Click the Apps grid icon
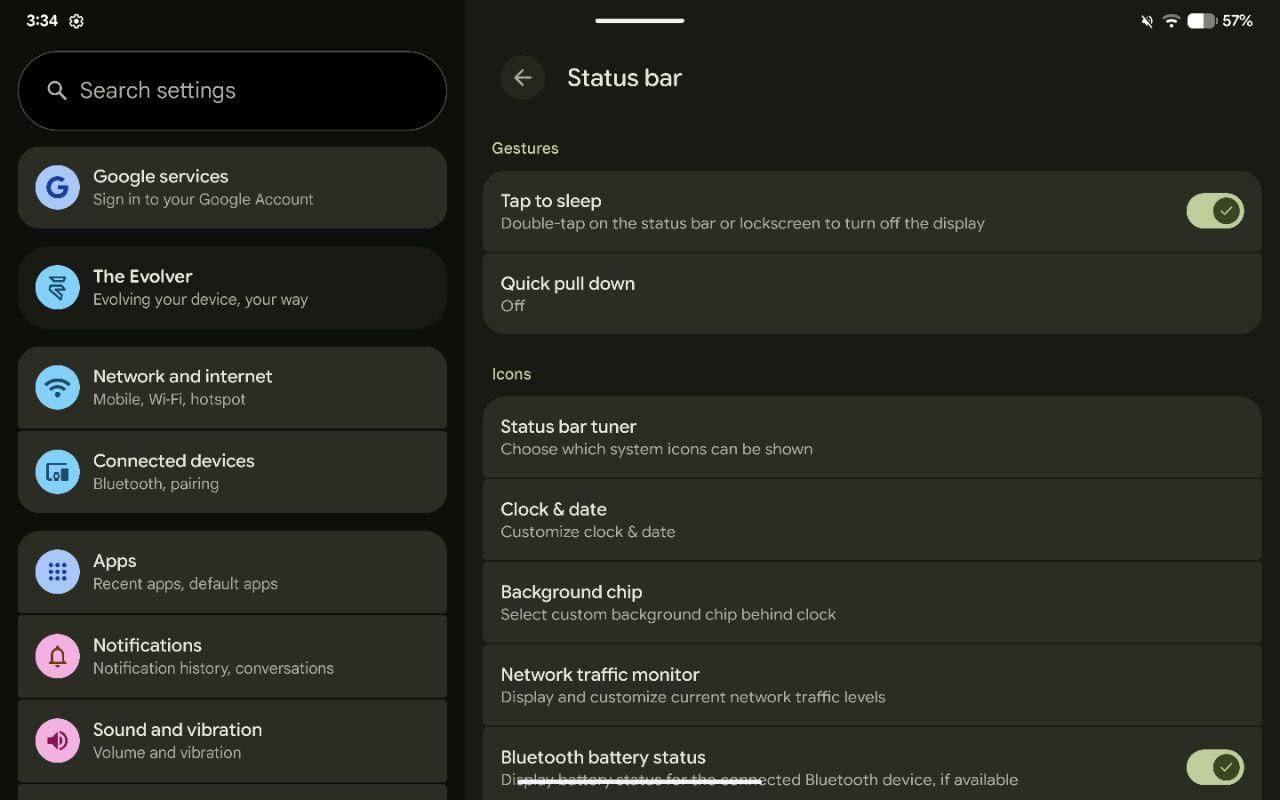Image resolution: width=1280 pixels, height=800 pixels. point(57,572)
